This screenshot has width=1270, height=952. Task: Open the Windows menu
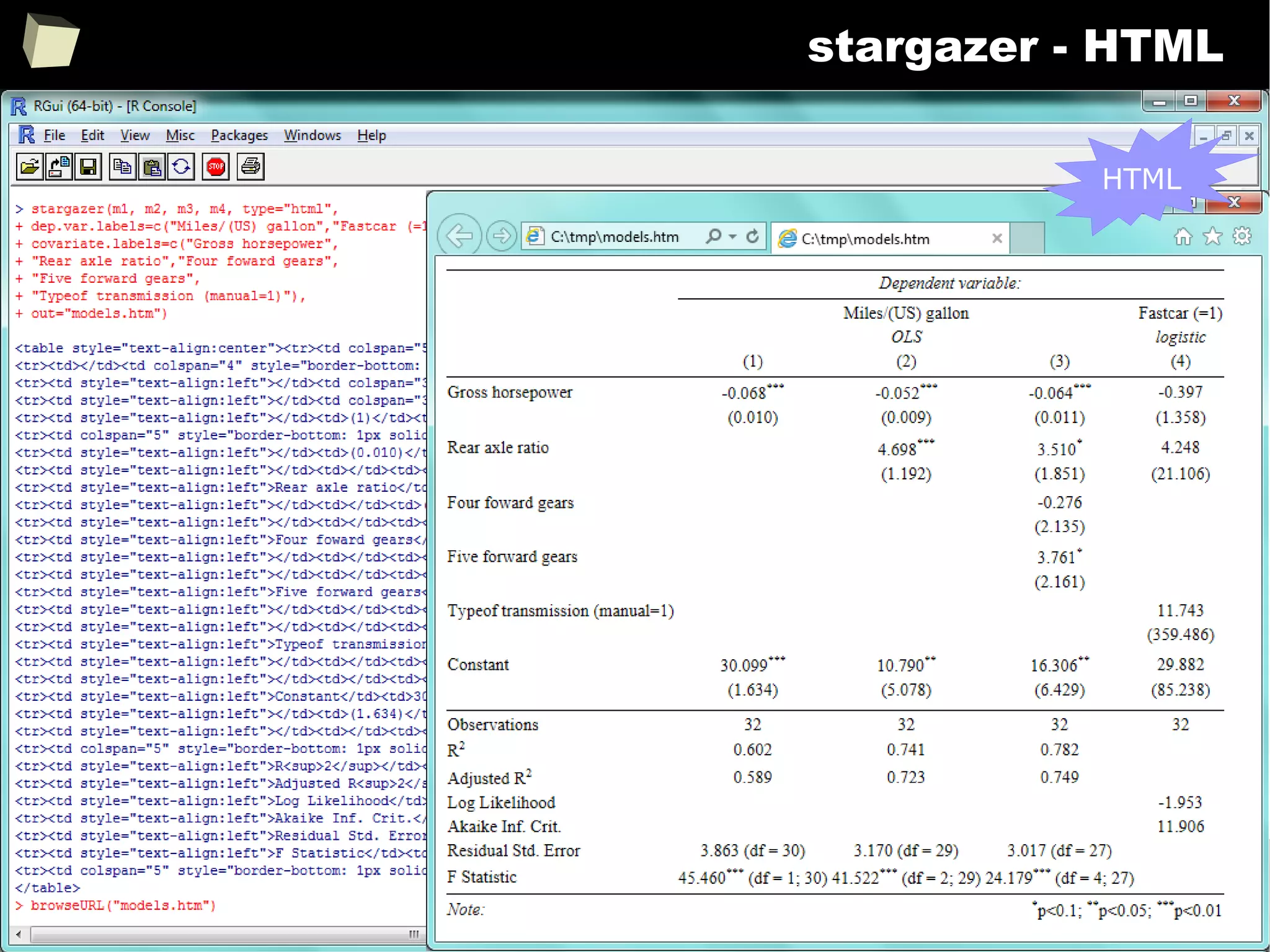click(313, 135)
